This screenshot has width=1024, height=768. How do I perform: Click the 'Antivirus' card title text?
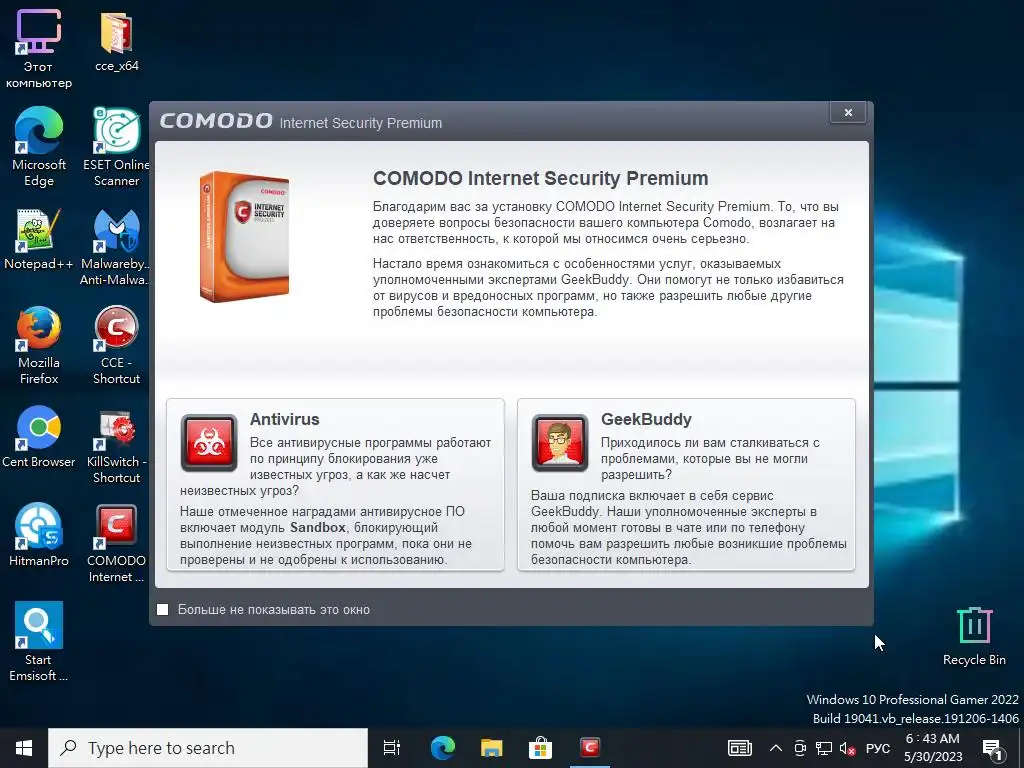(x=284, y=419)
